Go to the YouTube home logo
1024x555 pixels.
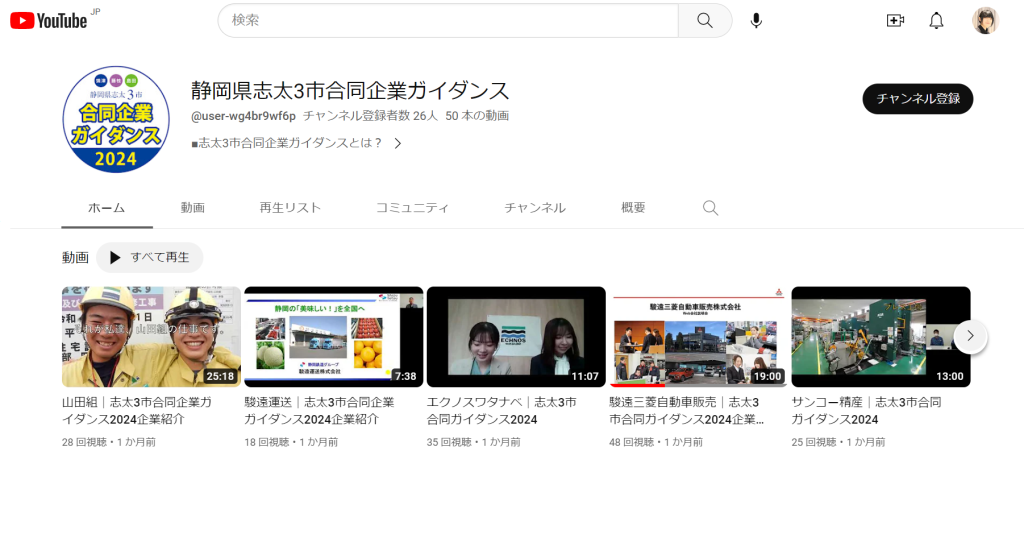(x=49, y=21)
